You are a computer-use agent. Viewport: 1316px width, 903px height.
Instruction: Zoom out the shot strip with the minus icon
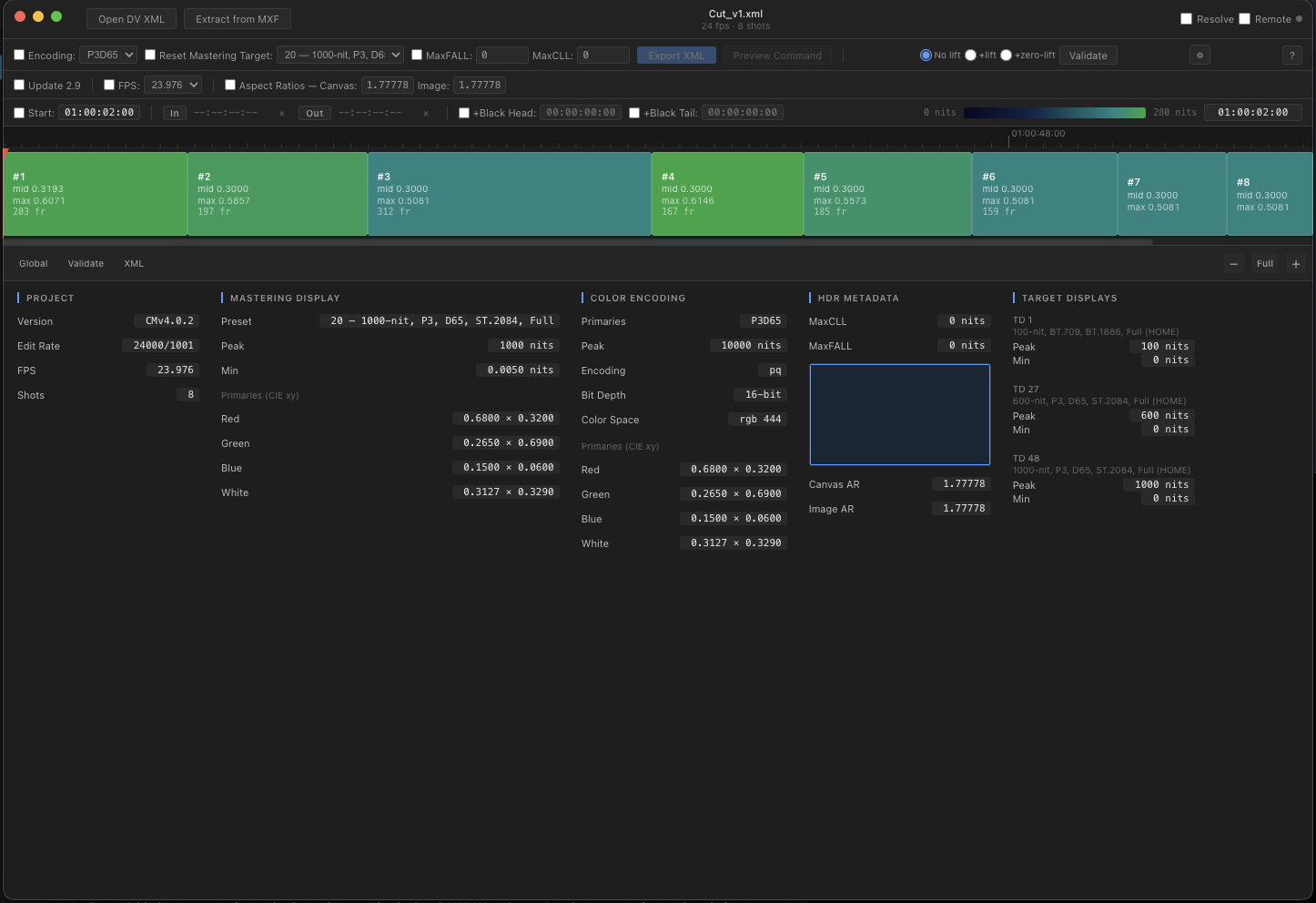coord(1233,263)
